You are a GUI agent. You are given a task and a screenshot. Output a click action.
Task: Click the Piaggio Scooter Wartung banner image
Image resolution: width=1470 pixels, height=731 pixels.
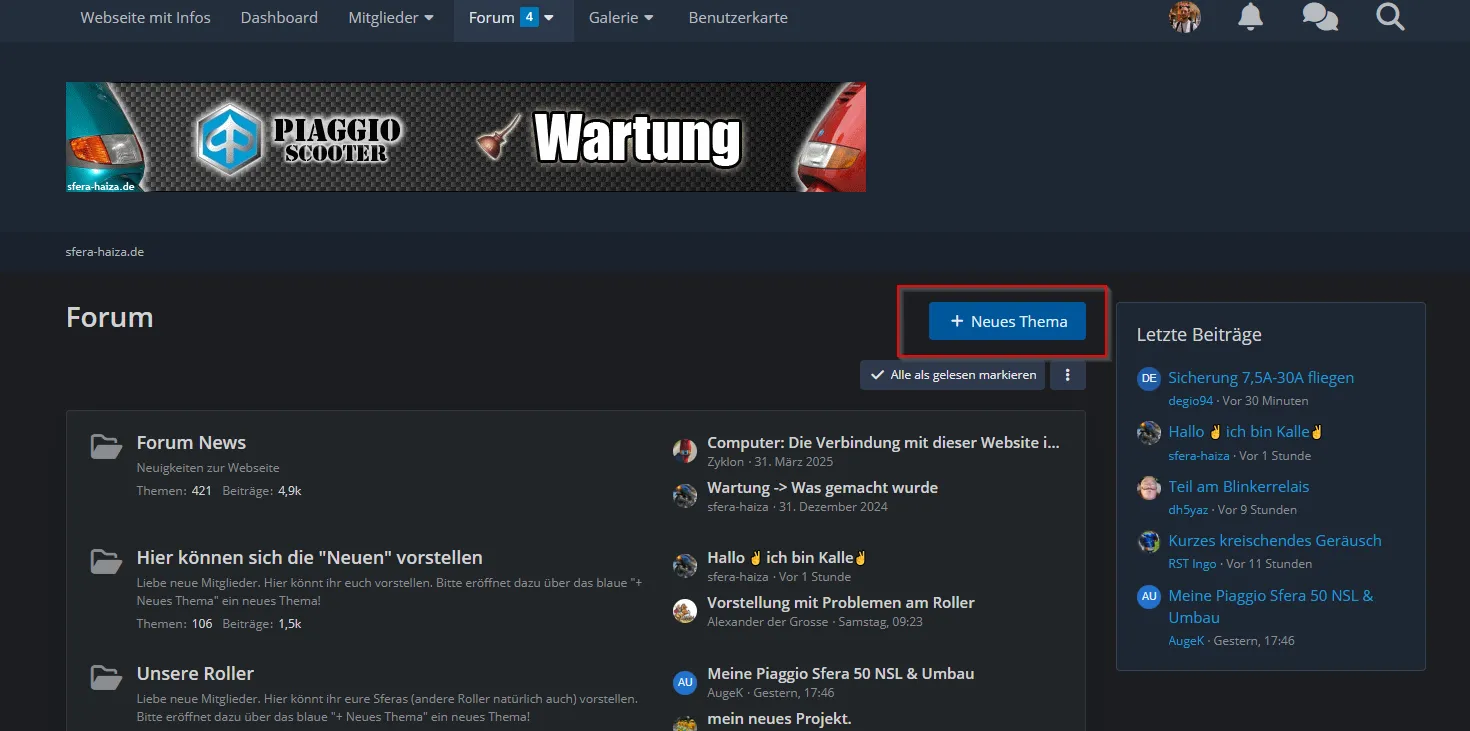(x=466, y=137)
